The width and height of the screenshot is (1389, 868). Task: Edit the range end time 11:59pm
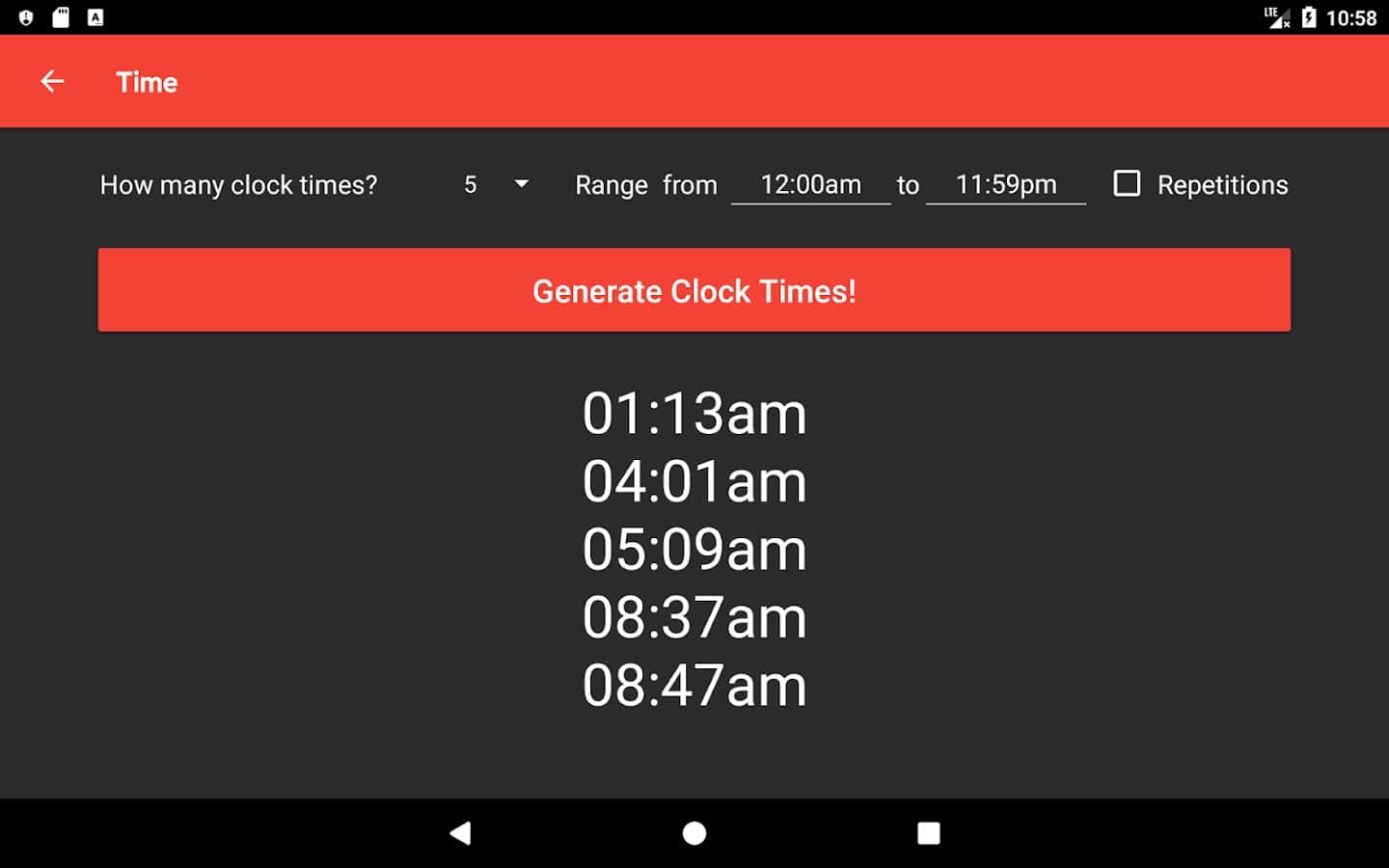(x=1005, y=184)
